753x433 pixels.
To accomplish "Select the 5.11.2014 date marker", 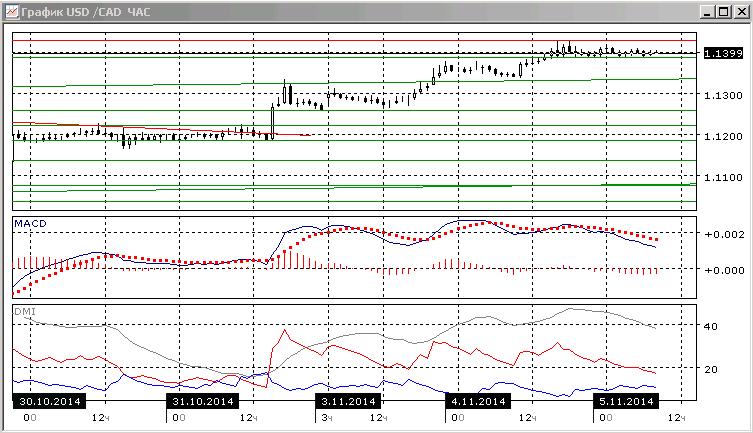I will pos(626,401).
